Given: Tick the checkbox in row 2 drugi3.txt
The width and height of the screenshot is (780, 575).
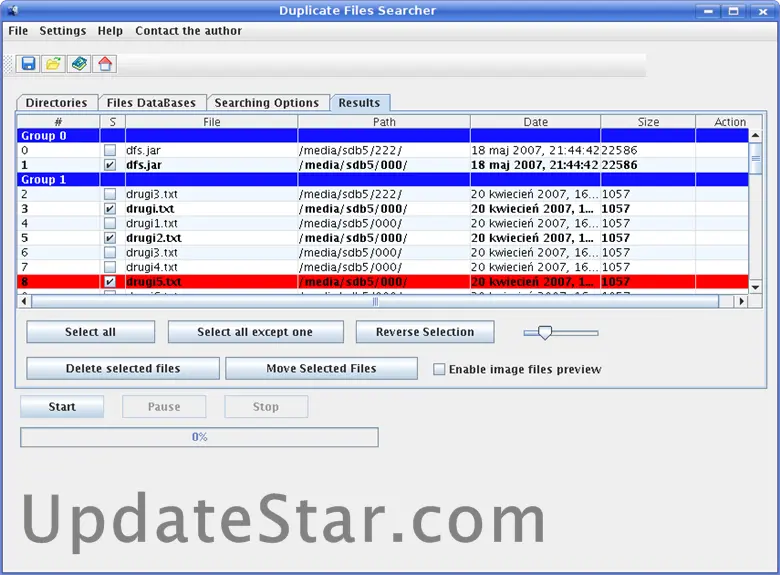Looking at the screenshot, I should [x=110, y=194].
